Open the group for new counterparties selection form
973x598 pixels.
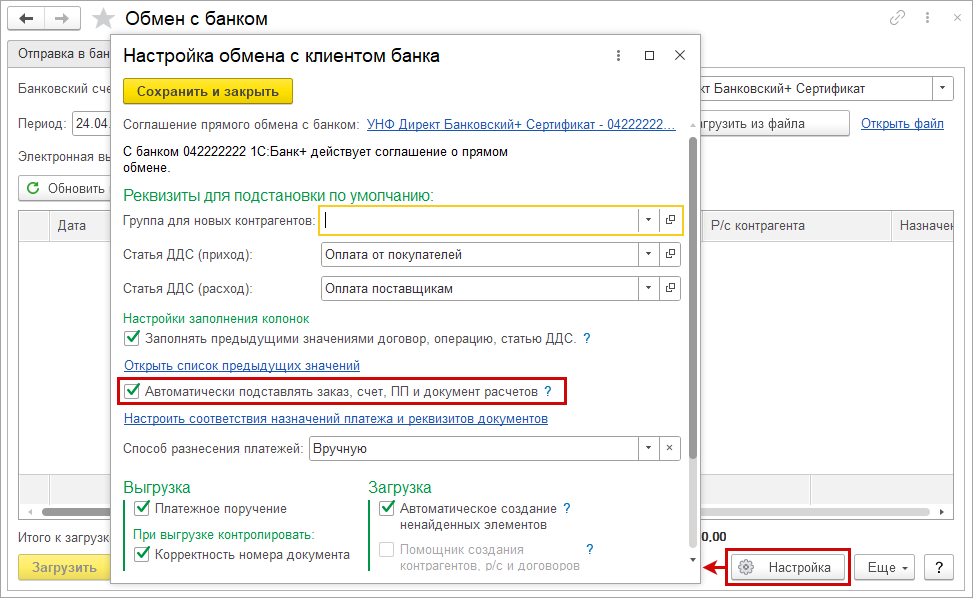[671, 220]
